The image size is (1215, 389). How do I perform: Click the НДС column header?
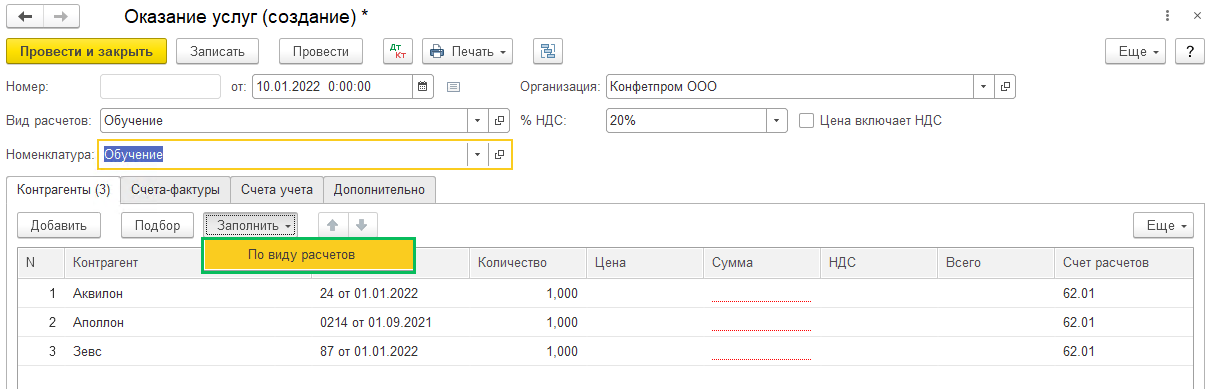[x=878, y=263]
